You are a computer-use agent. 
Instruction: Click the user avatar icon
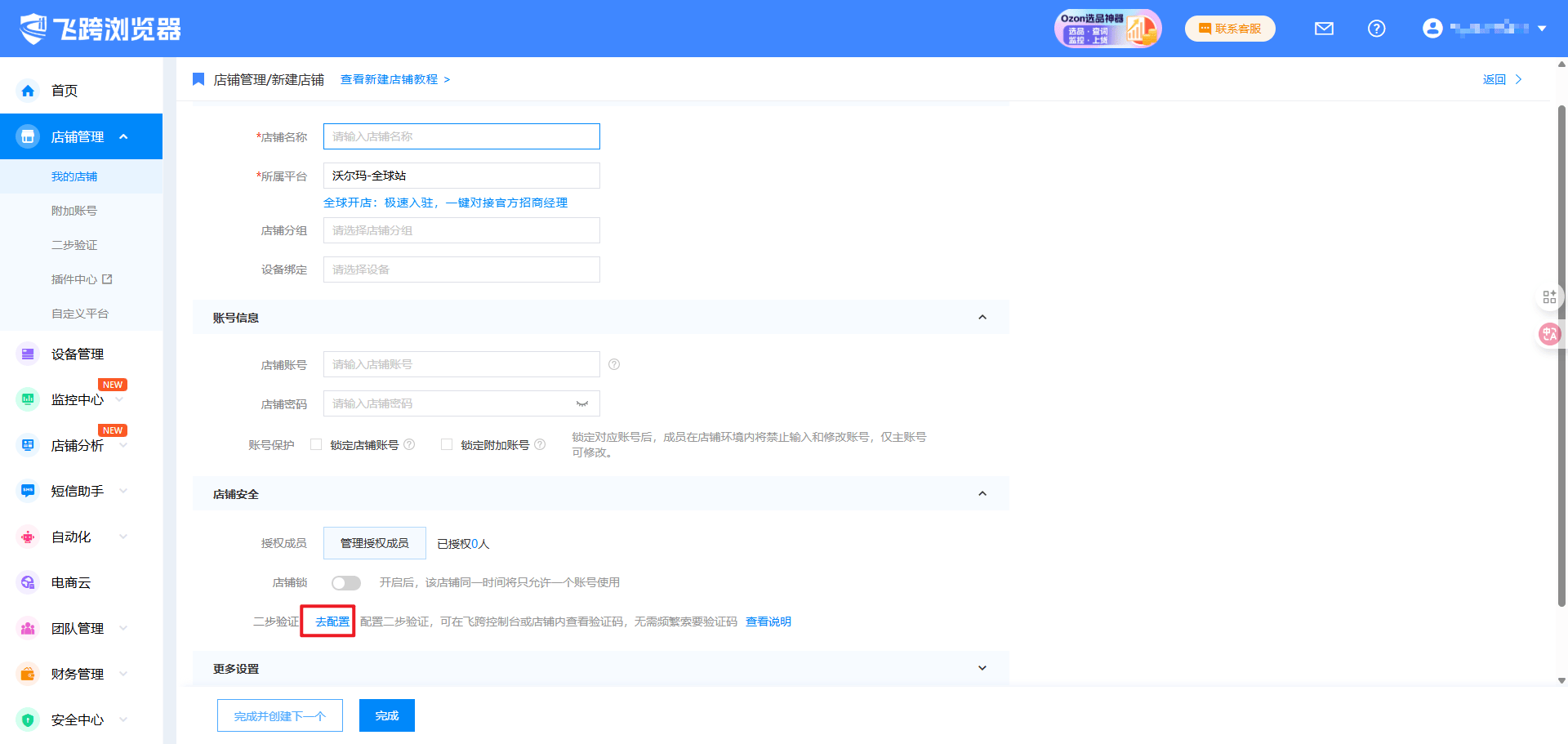pyautogui.click(x=1432, y=29)
